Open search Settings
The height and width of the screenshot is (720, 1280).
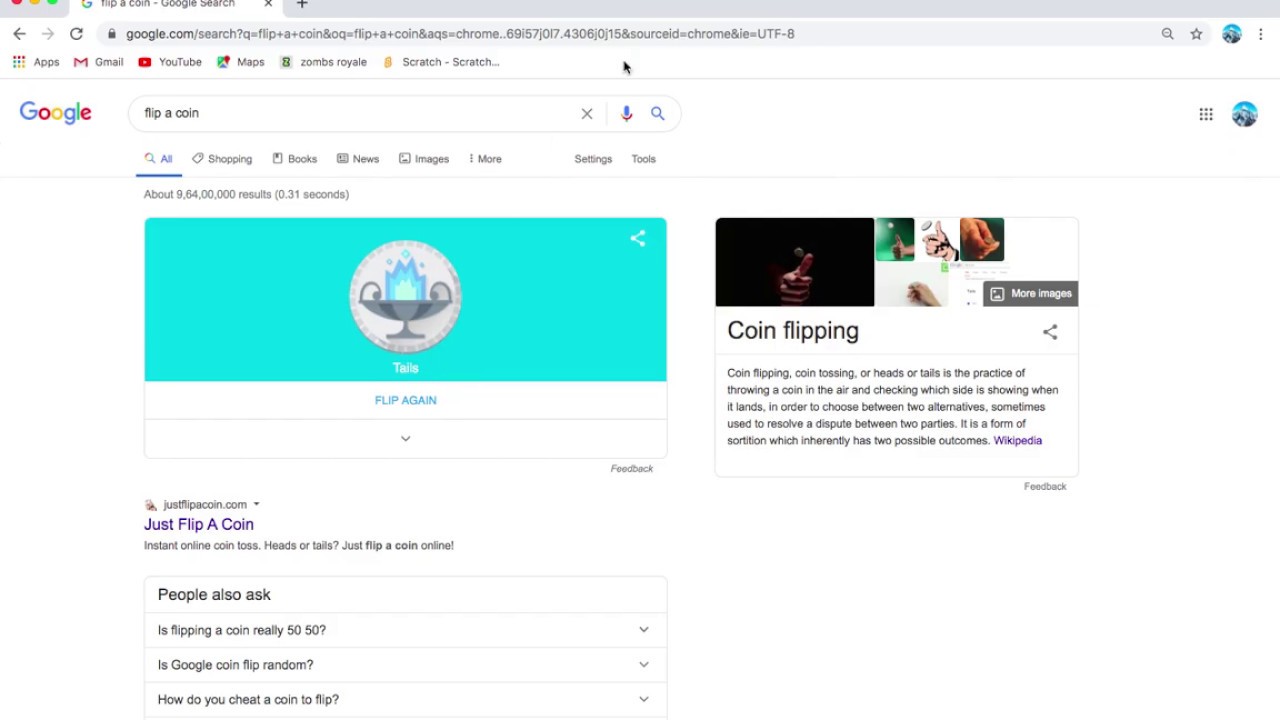point(593,159)
